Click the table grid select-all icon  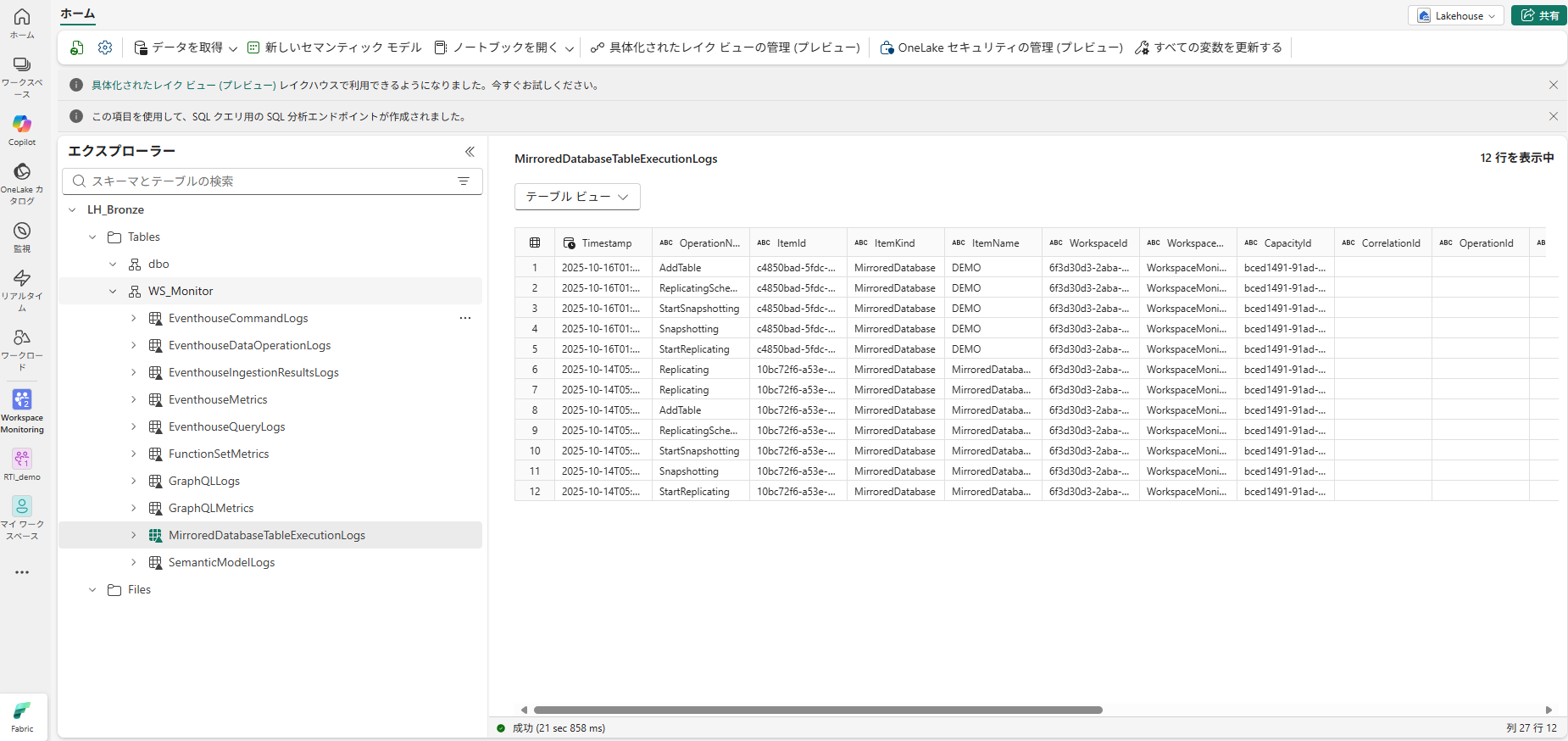535,242
